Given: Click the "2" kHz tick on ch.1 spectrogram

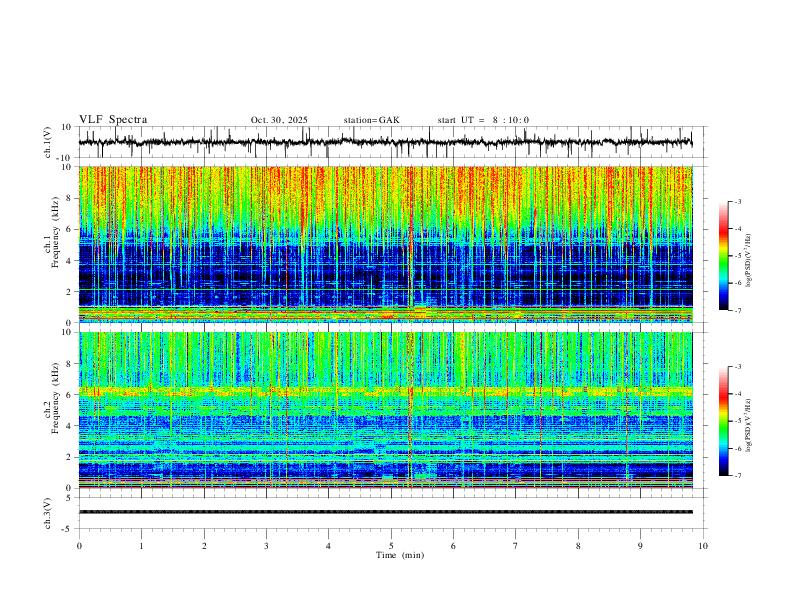Looking at the screenshot, I should tap(68, 292).
